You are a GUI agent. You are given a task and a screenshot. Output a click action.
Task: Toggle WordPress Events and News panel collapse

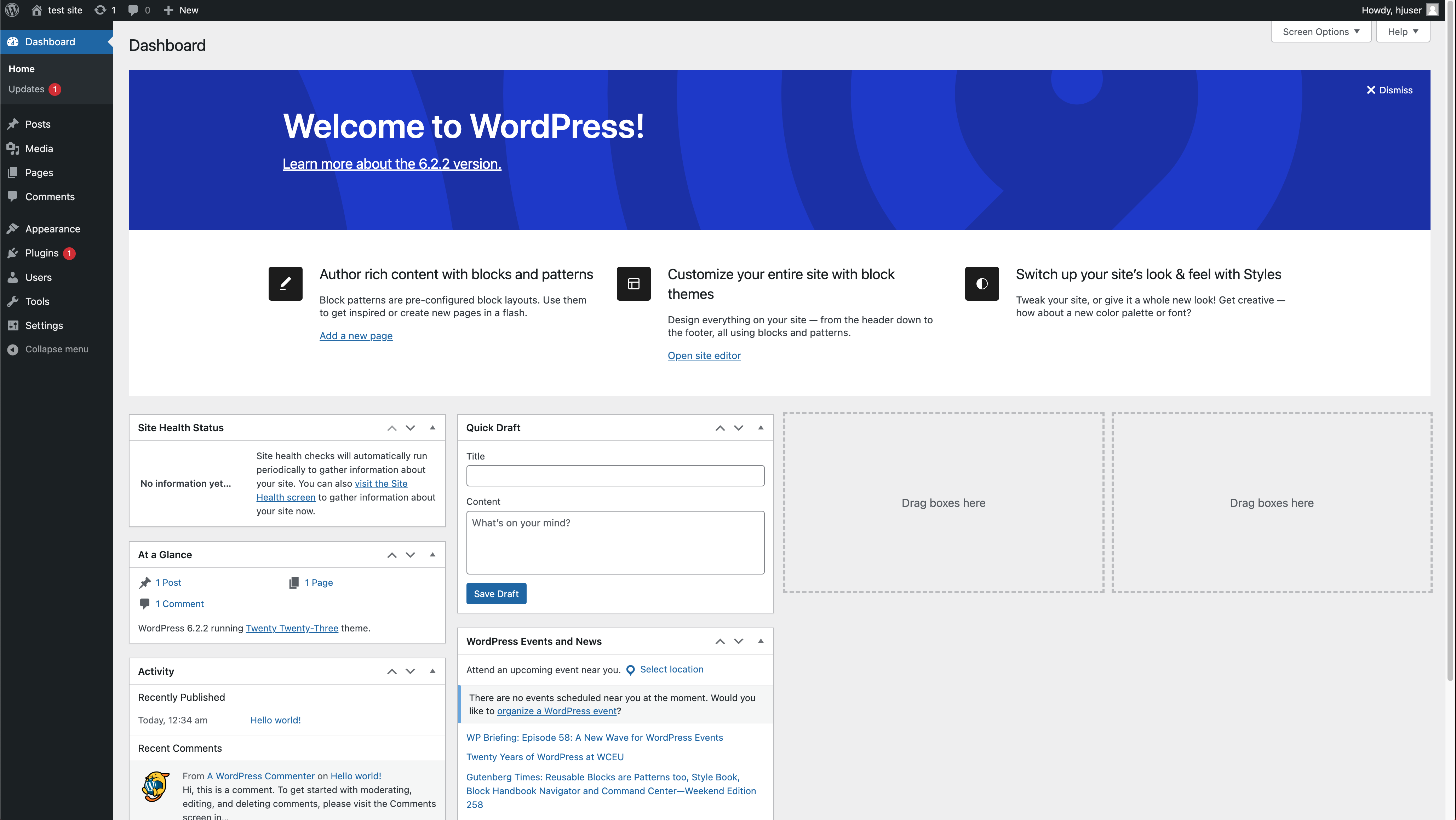(761, 641)
